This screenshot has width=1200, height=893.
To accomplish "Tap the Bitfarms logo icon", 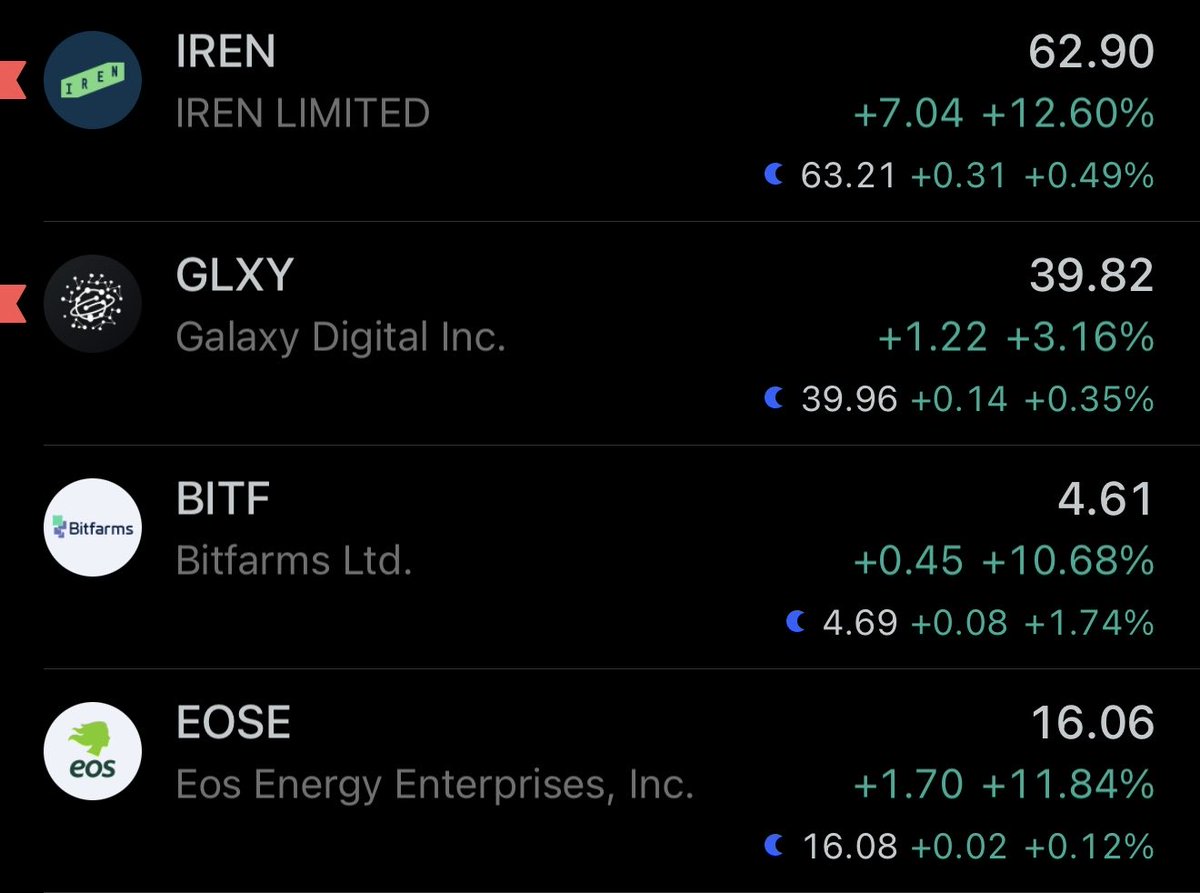I will point(93,527).
